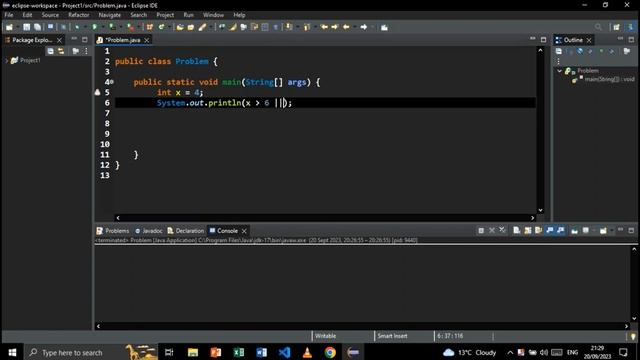This screenshot has height=360, width=640.
Task: Toggle Scroll Lock in Console toolbar
Action: pyautogui.click(x=528, y=231)
